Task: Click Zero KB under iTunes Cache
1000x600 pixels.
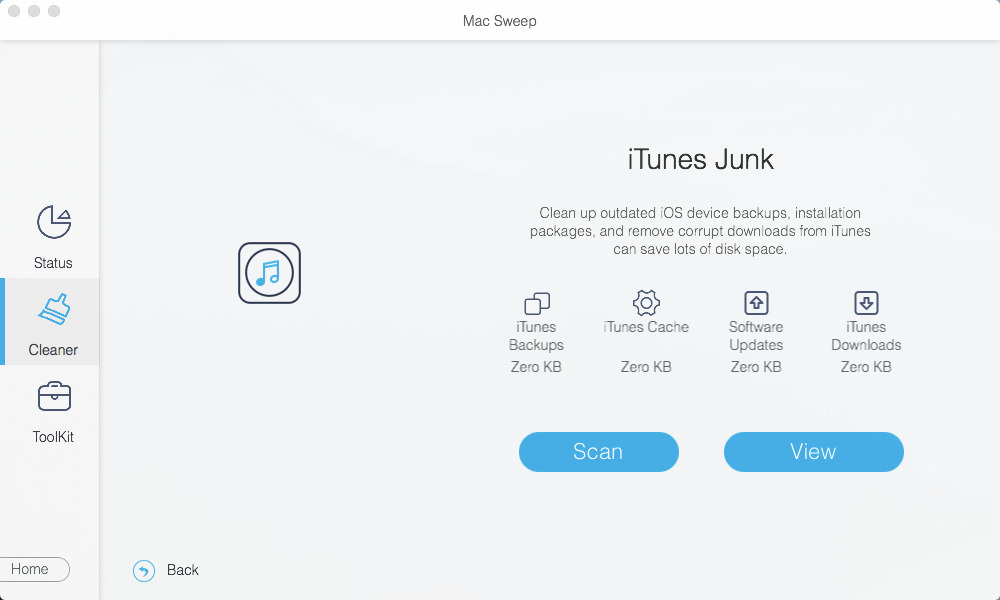Action: tap(646, 367)
